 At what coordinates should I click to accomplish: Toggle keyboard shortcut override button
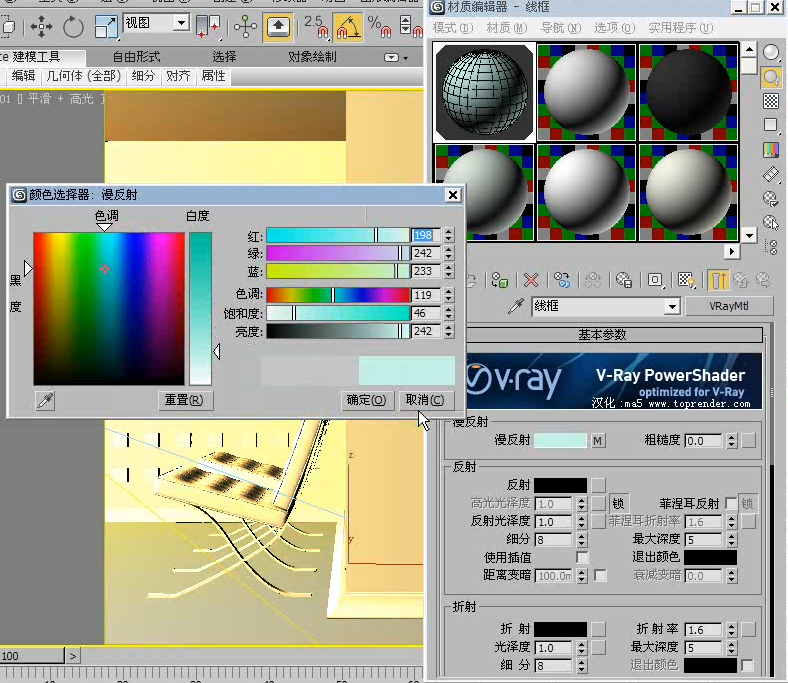(278, 26)
